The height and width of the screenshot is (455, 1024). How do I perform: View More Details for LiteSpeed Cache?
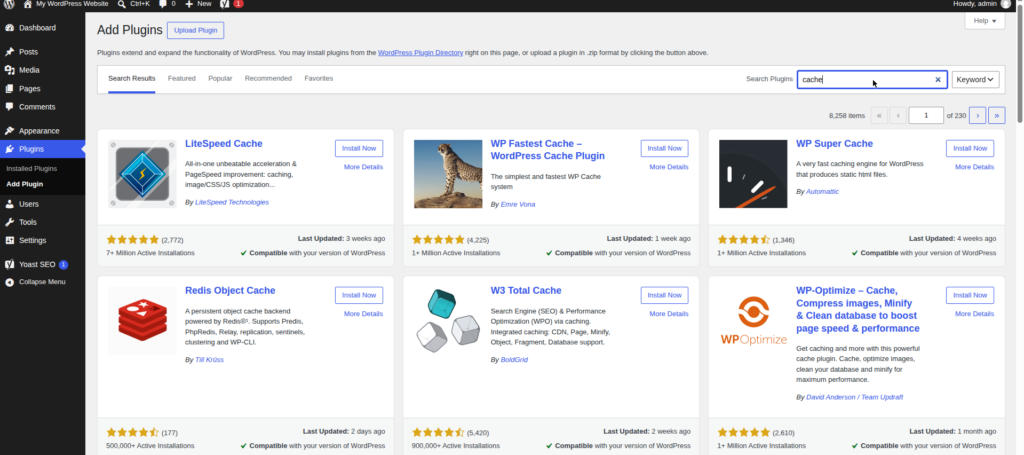point(363,167)
